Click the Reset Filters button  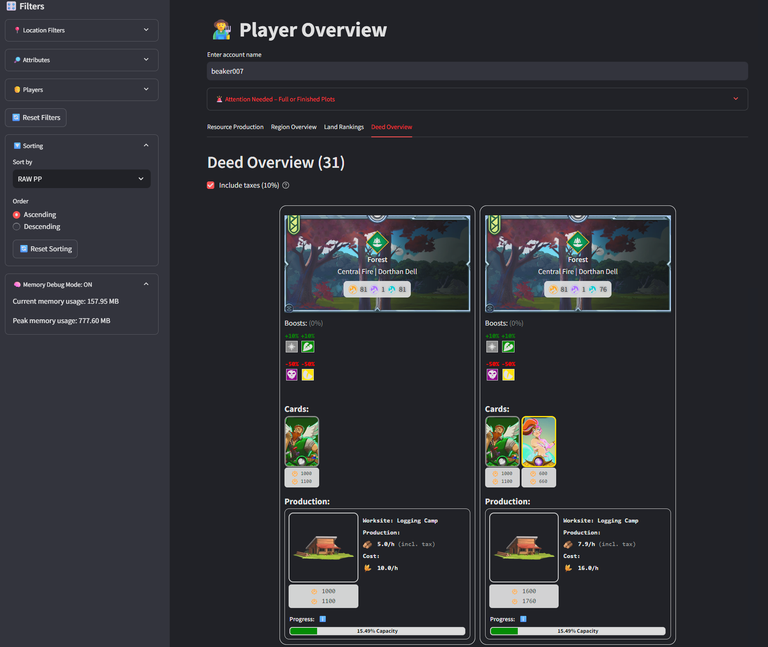36,118
